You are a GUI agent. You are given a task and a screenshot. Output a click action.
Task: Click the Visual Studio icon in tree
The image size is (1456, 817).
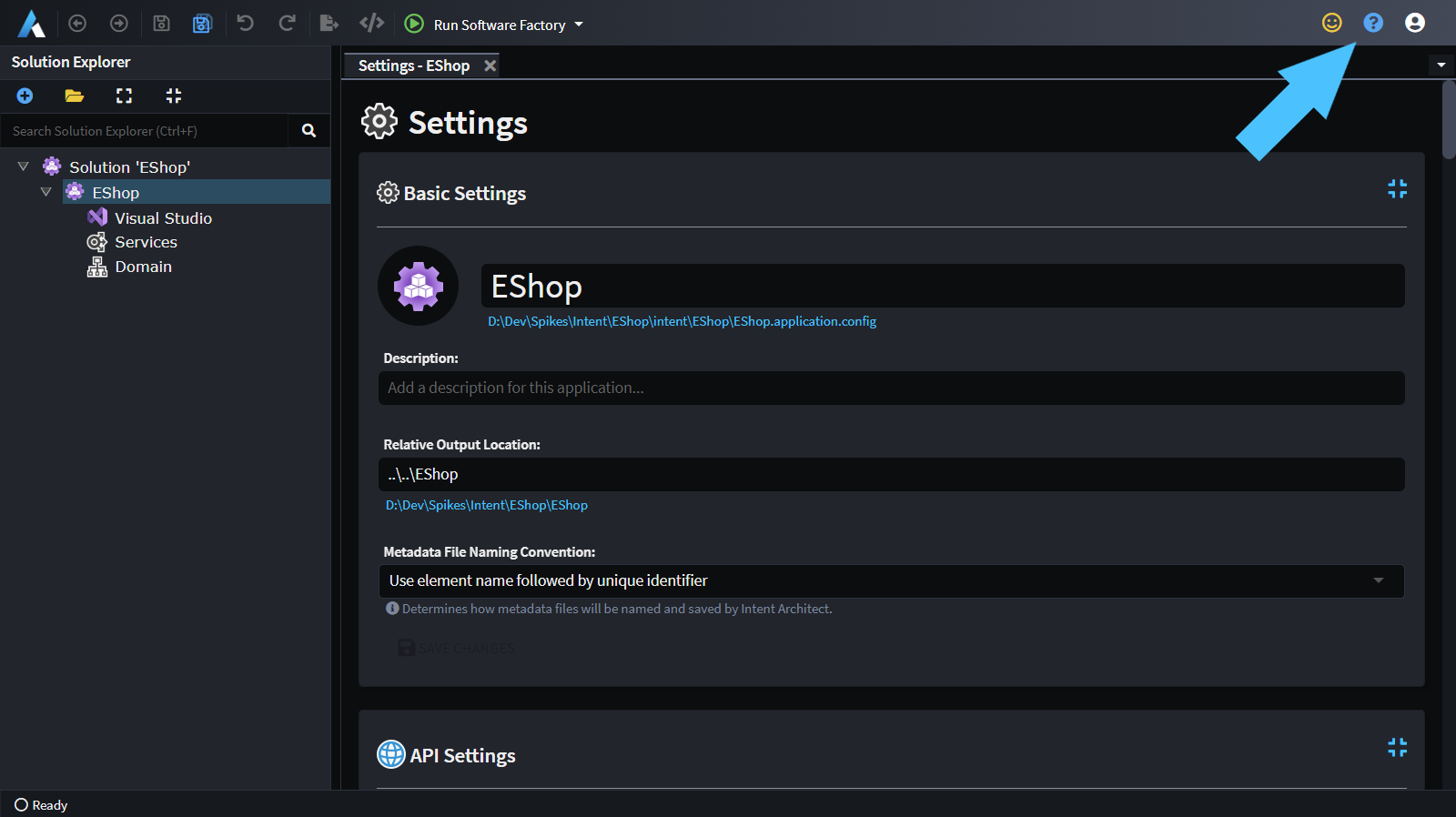coord(97,217)
